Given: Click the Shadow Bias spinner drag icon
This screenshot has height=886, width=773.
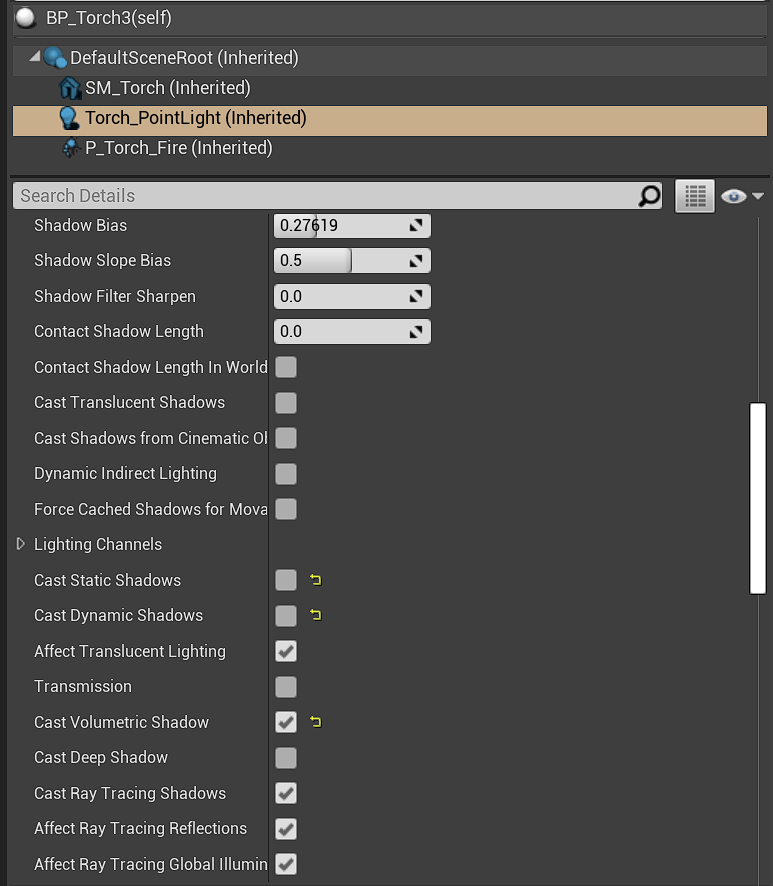Looking at the screenshot, I should click(x=417, y=226).
